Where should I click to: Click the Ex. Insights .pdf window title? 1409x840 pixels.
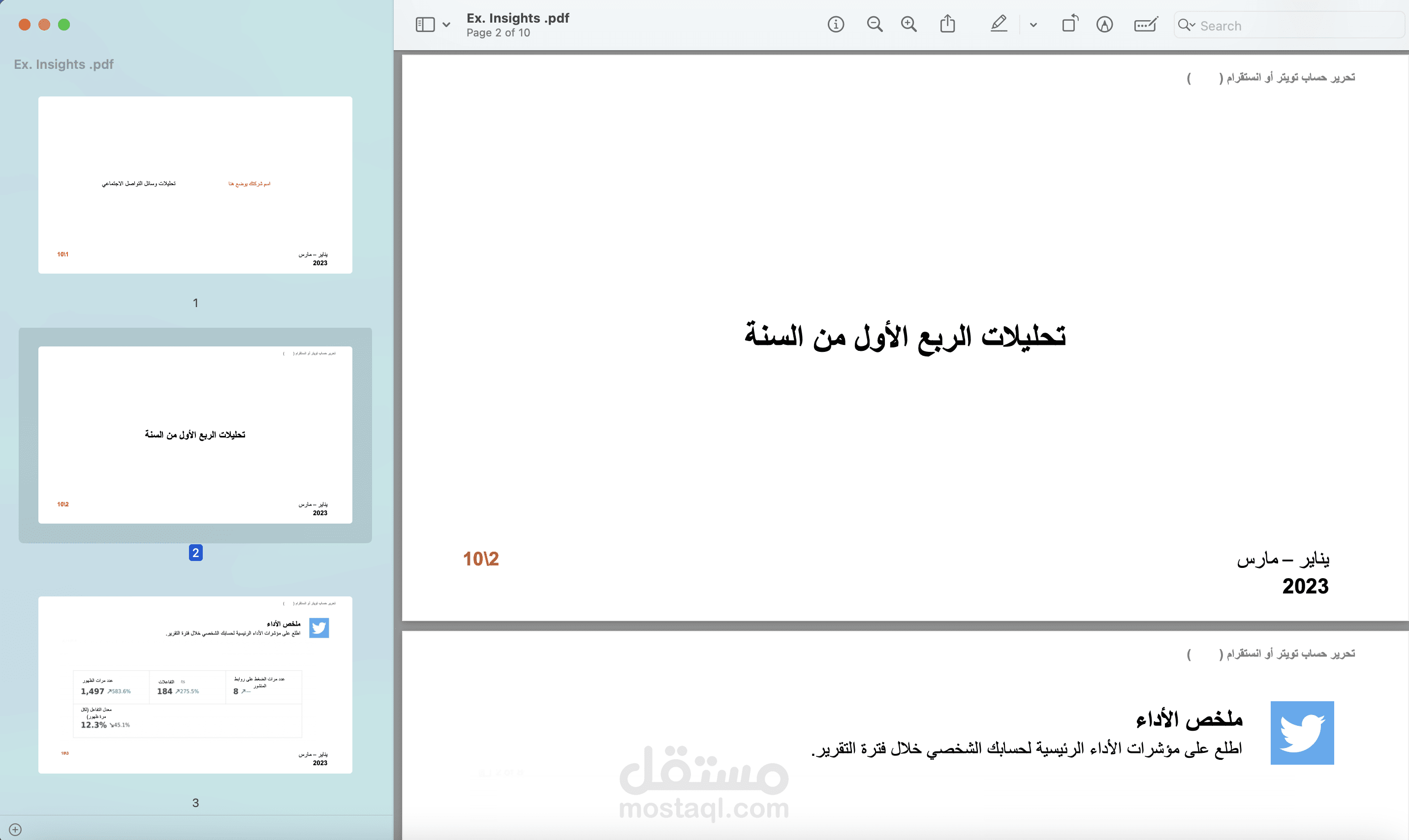(518, 18)
